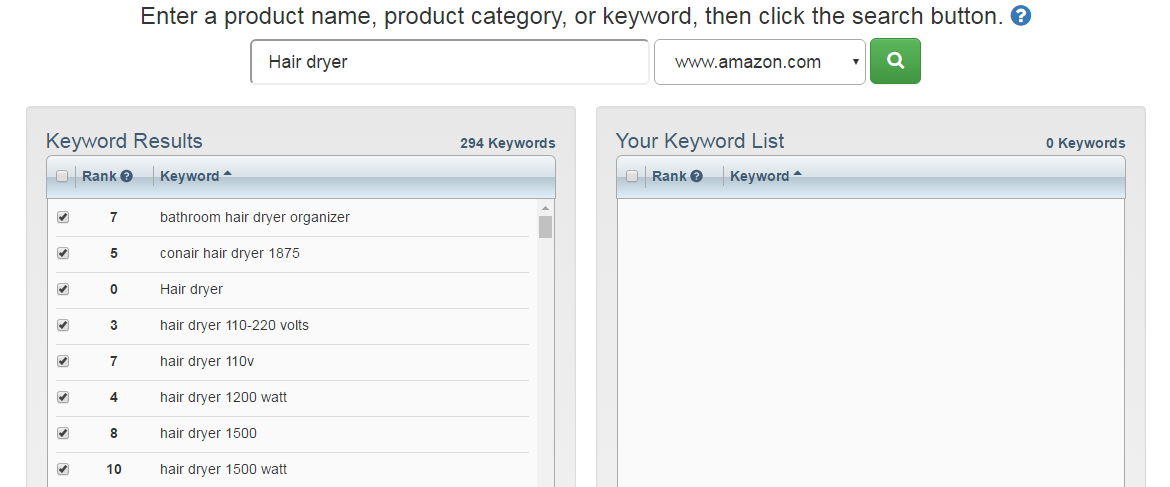The width and height of the screenshot is (1170, 487).
Task: Toggle select-all checkbox in Keyword Results header
Action: [x=62, y=176]
